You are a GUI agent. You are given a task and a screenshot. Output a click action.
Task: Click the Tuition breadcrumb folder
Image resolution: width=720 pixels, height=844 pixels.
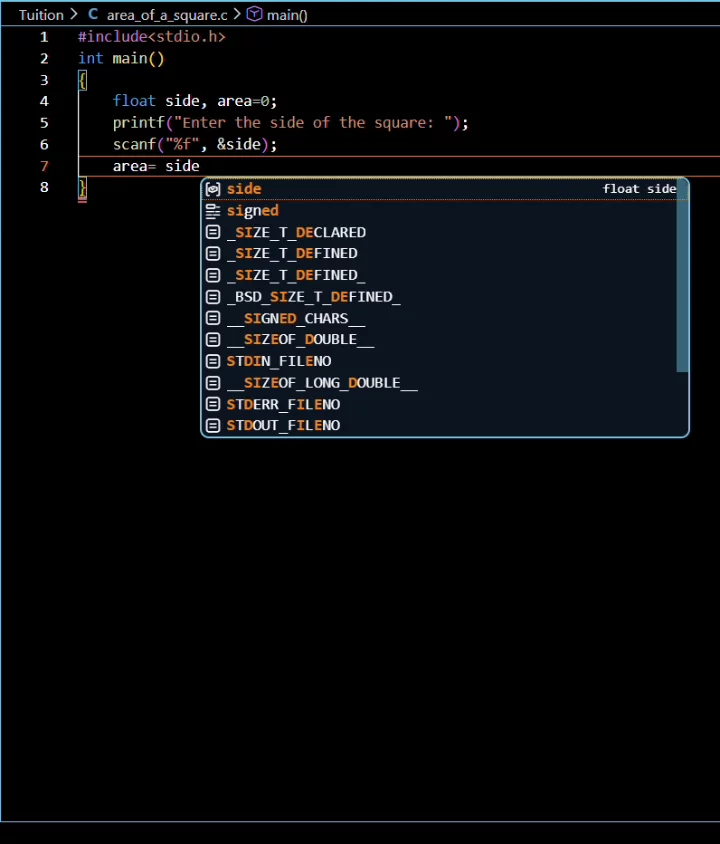click(41, 15)
